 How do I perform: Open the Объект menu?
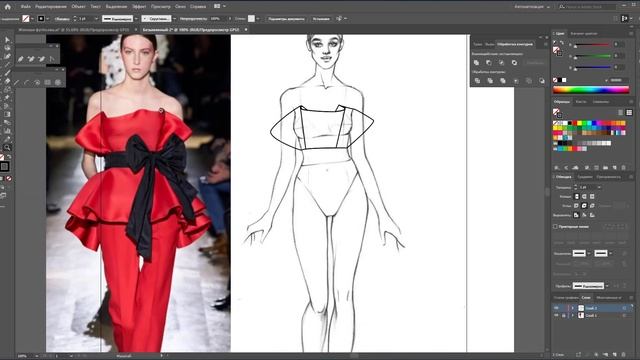78,7
